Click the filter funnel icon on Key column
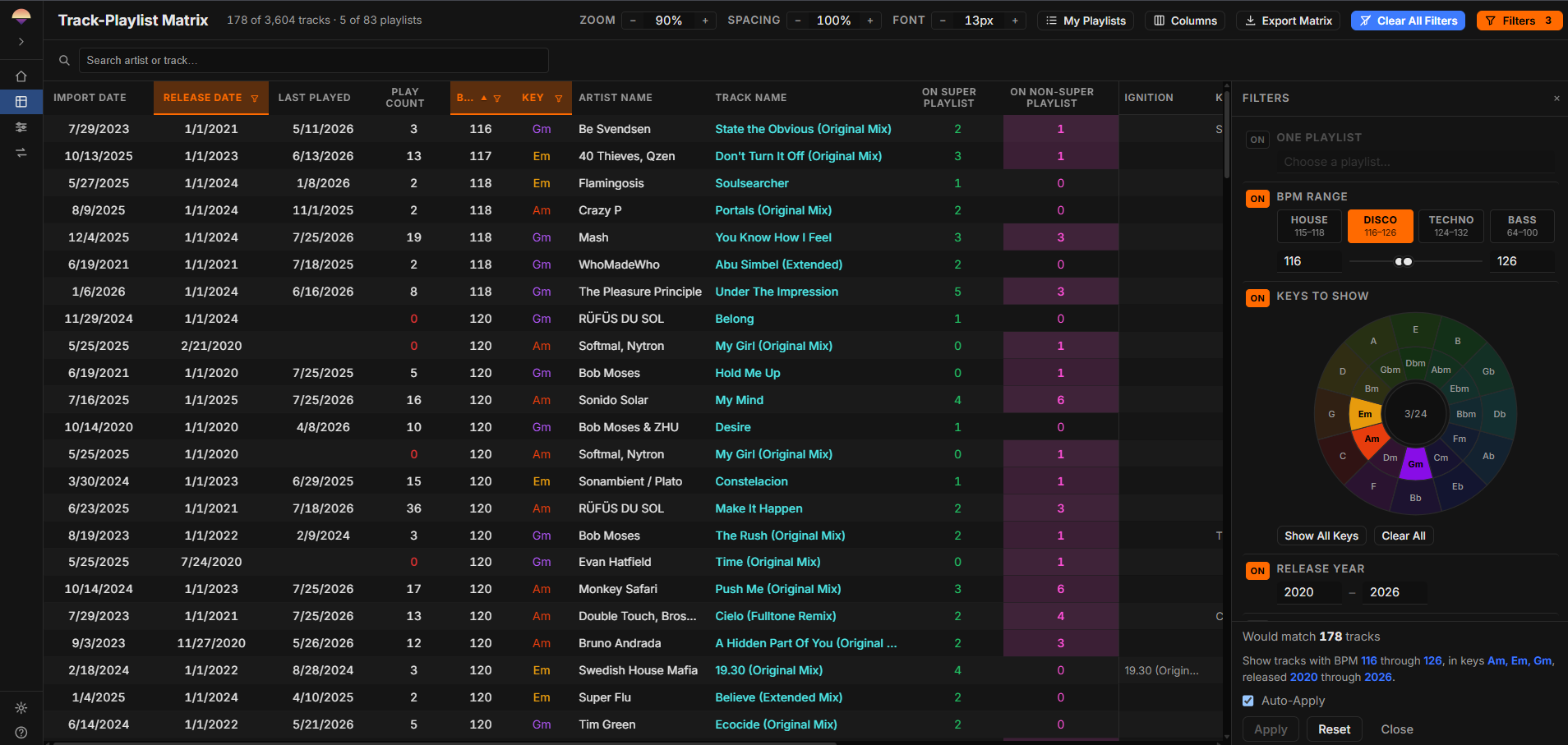Screen dimensions: 1568x745 pyautogui.click(x=559, y=99)
